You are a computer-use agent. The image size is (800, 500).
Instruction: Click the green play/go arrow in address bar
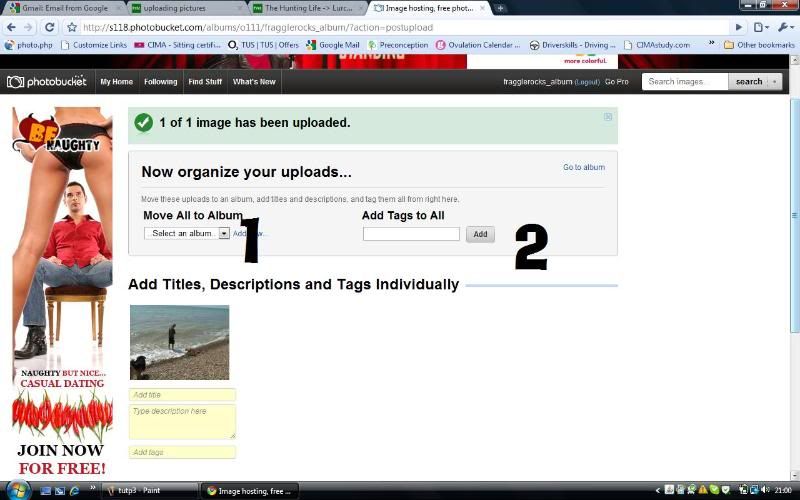(x=739, y=27)
